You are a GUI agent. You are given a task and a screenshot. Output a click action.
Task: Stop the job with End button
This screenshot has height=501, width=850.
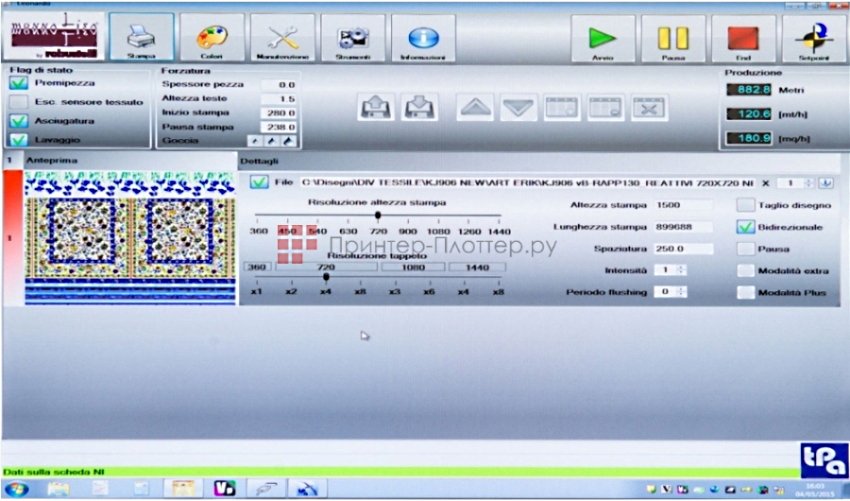744,38
